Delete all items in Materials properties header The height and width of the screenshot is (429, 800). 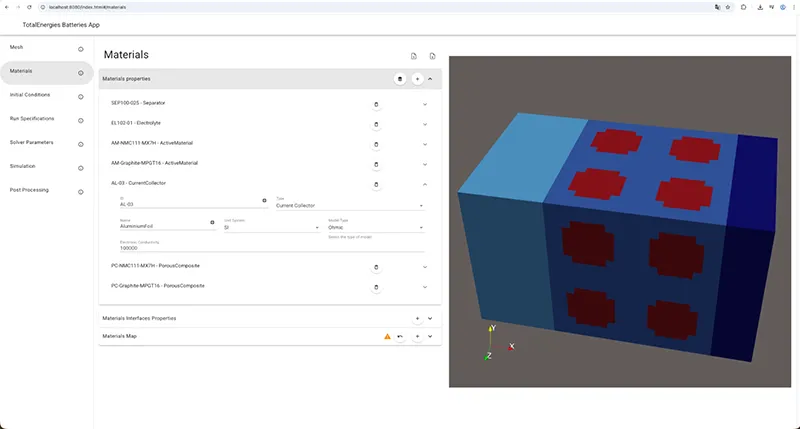point(400,79)
